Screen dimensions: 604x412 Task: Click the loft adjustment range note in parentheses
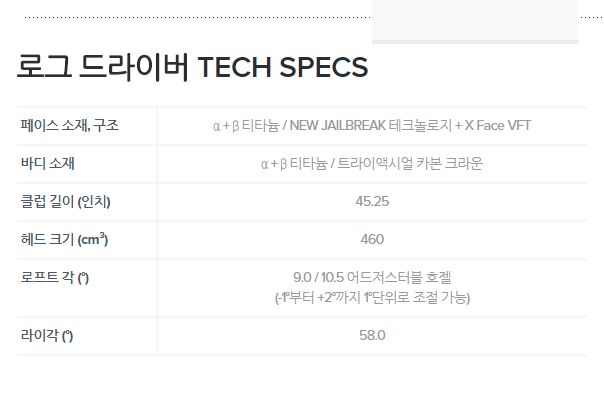click(x=372, y=297)
